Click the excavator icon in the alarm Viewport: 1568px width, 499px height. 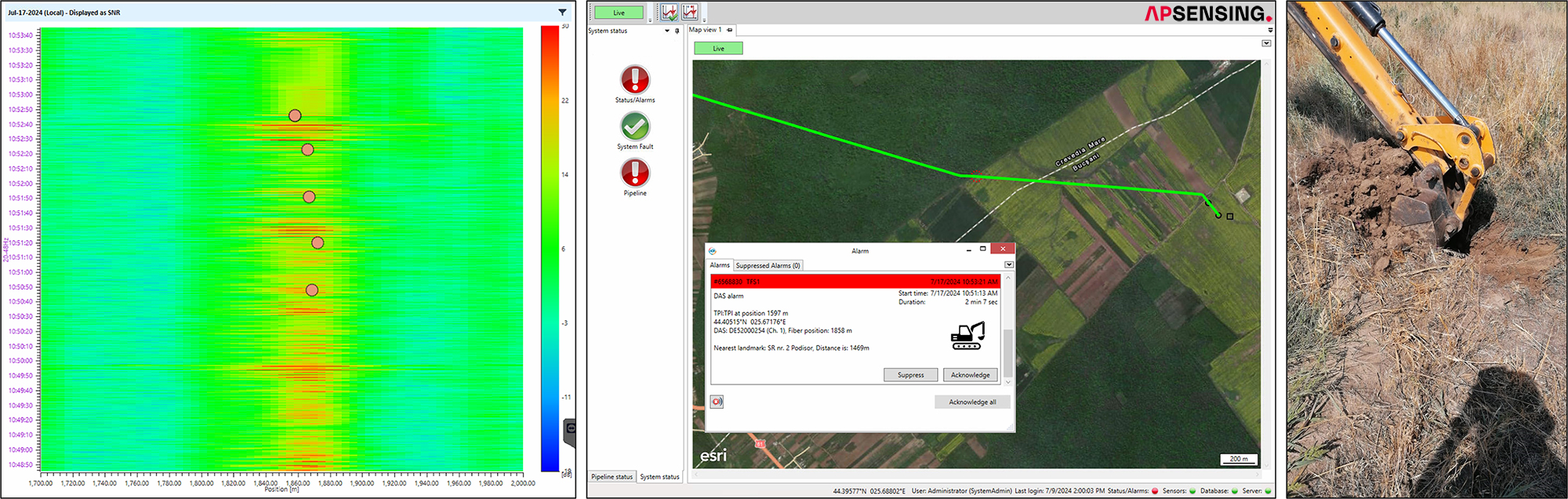[x=967, y=336]
